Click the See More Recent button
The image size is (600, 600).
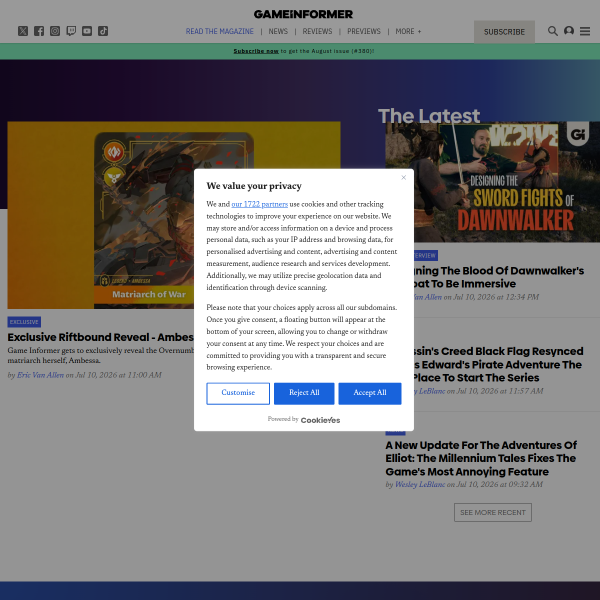pos(493,512)
